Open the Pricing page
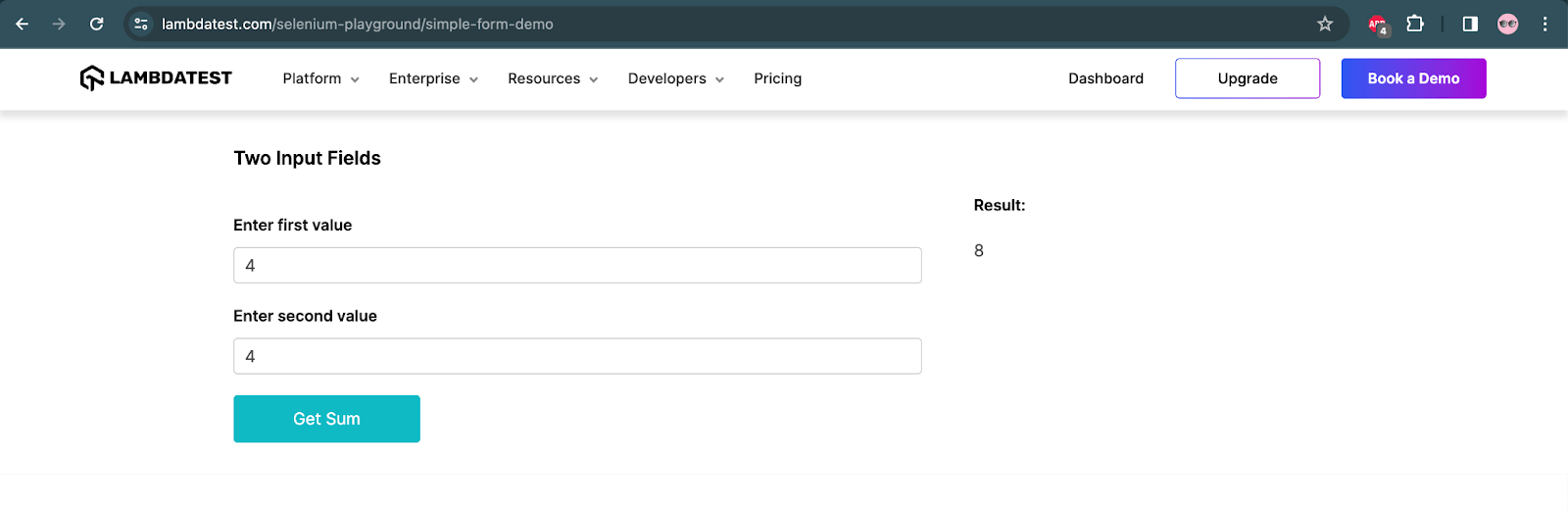Image resolution: width=1568 pixels, height=514 pixels. (778, 78)
